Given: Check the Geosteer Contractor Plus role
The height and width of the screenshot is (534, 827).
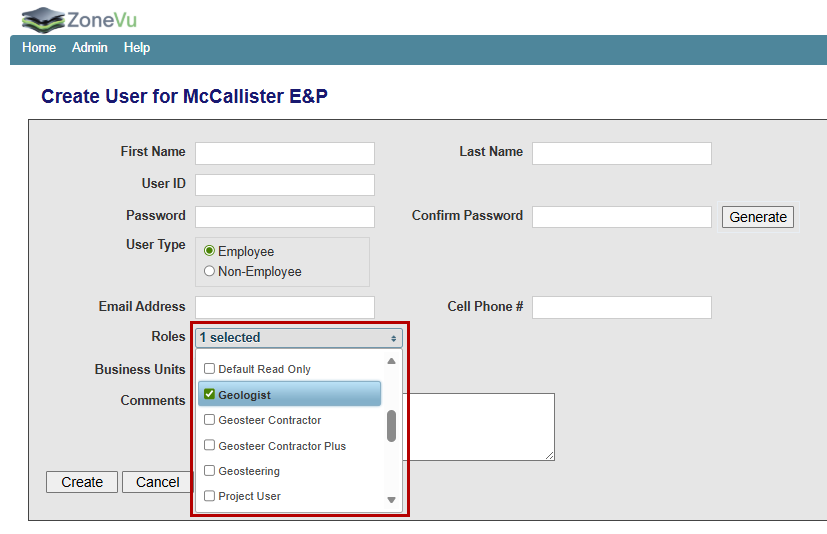Looking at the screenshot, I should tap(209, 445).
